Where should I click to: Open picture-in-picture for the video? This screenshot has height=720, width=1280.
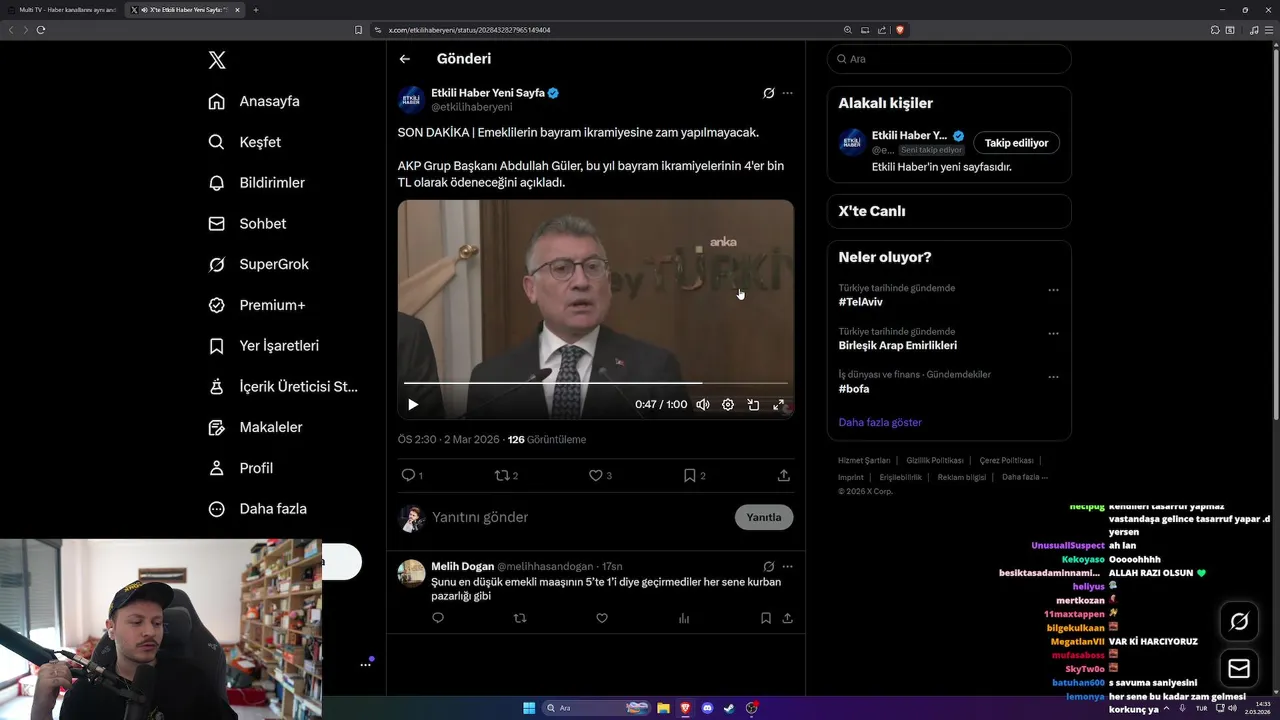click(753, 404)
